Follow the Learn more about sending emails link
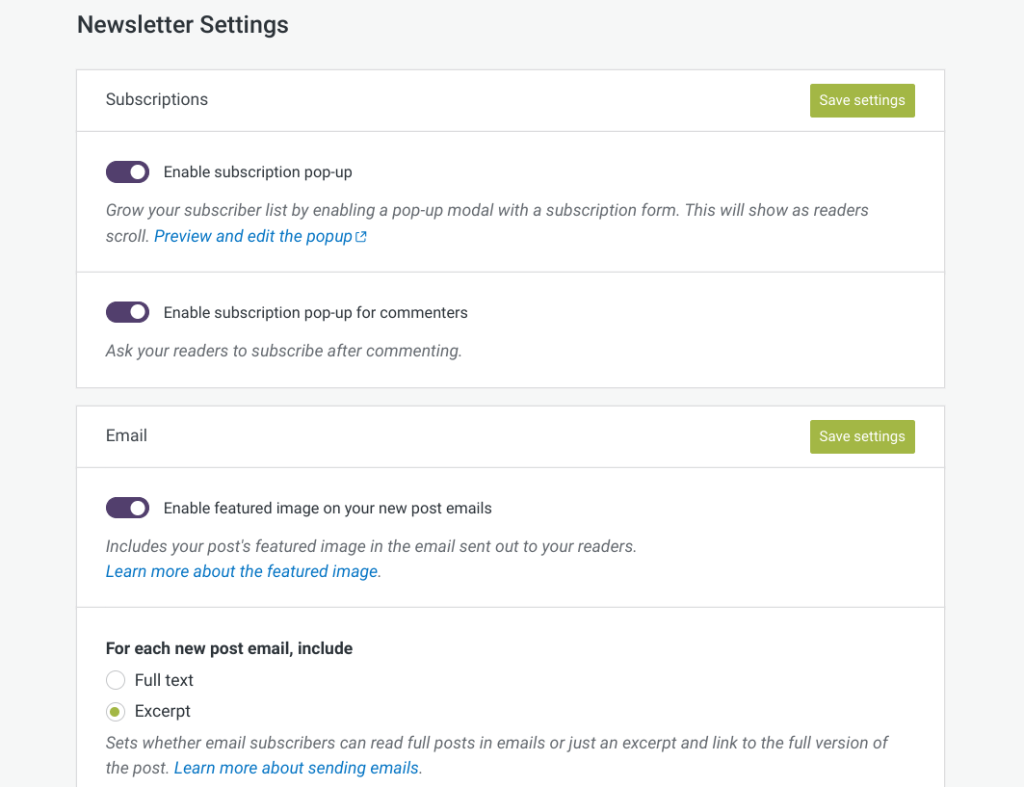The image size is (1024, 787). [x=297, y=768]
